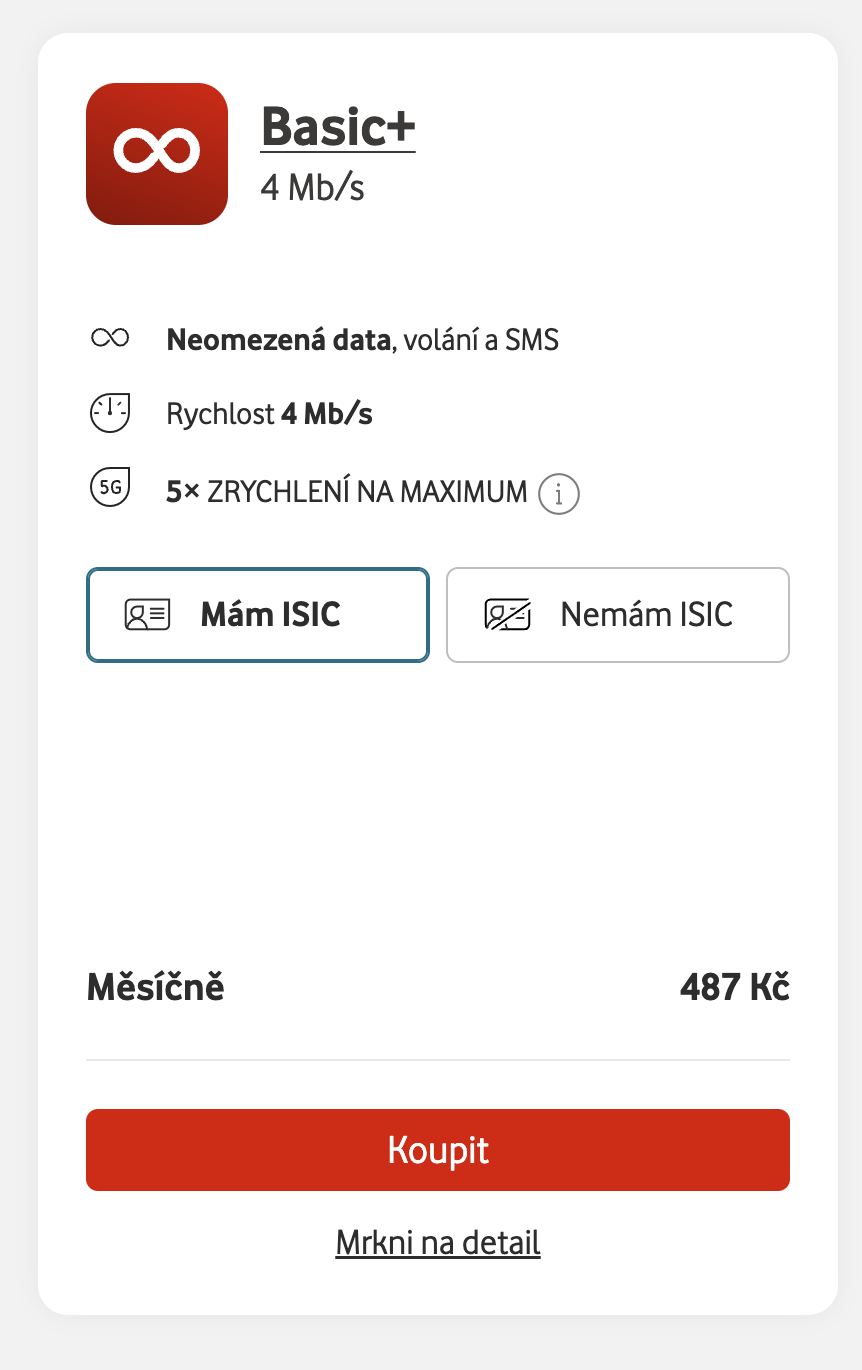Viewport: 862px width, 1370px height.
Task: Click the Rychlost 4 Mb/s feature line
Action: [x=270, y=414]
